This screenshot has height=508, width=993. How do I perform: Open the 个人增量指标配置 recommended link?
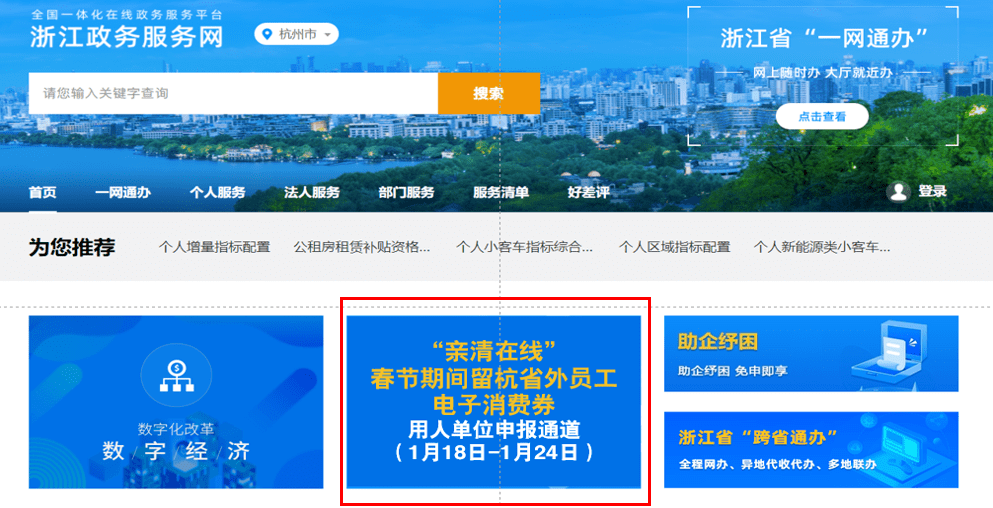point(214,247)
